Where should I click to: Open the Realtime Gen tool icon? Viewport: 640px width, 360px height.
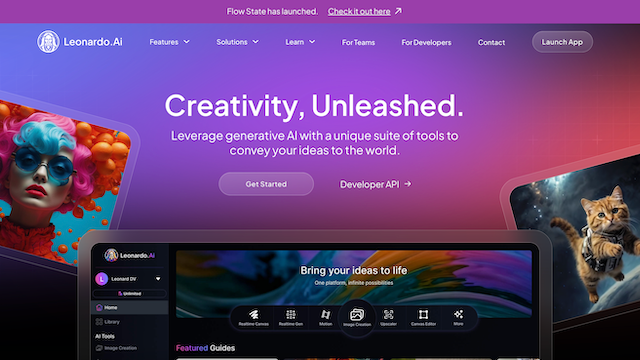pos(291,314)
